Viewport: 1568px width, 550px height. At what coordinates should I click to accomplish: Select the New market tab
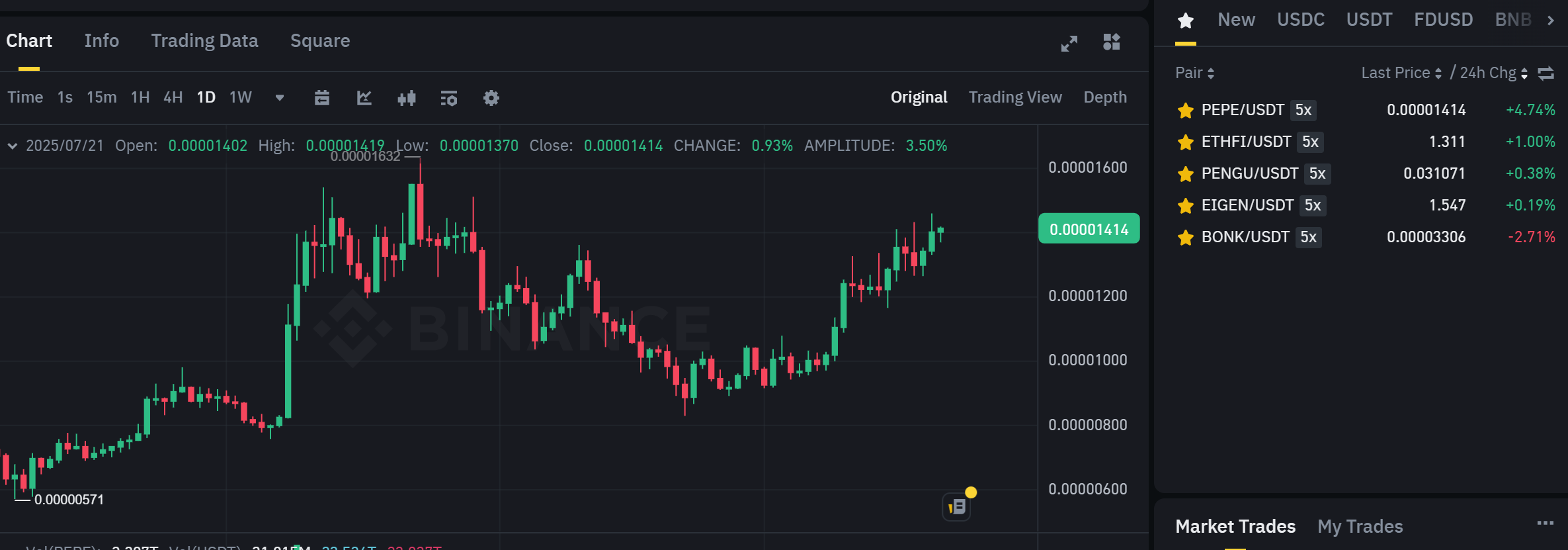click(x=1236, y=20)
